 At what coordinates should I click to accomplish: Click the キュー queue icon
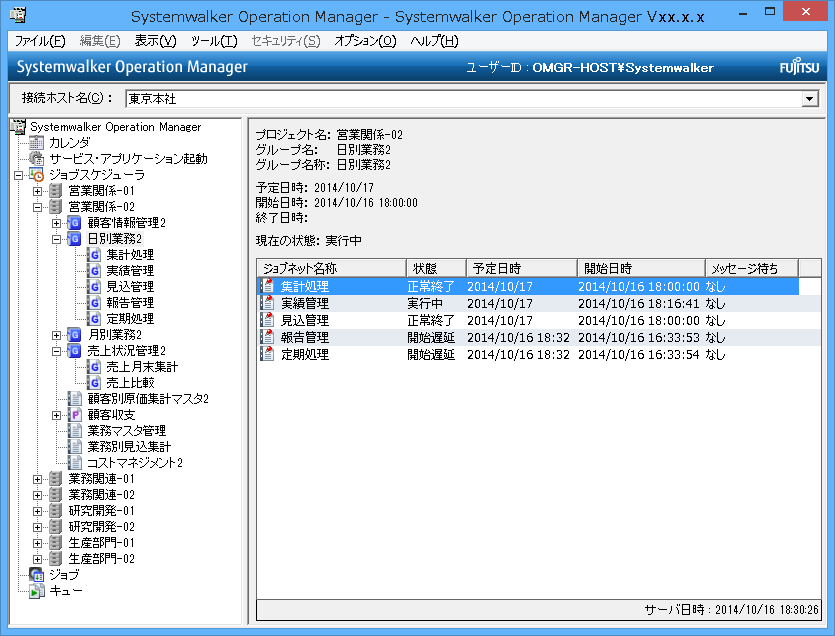click(x=37, y=591)
